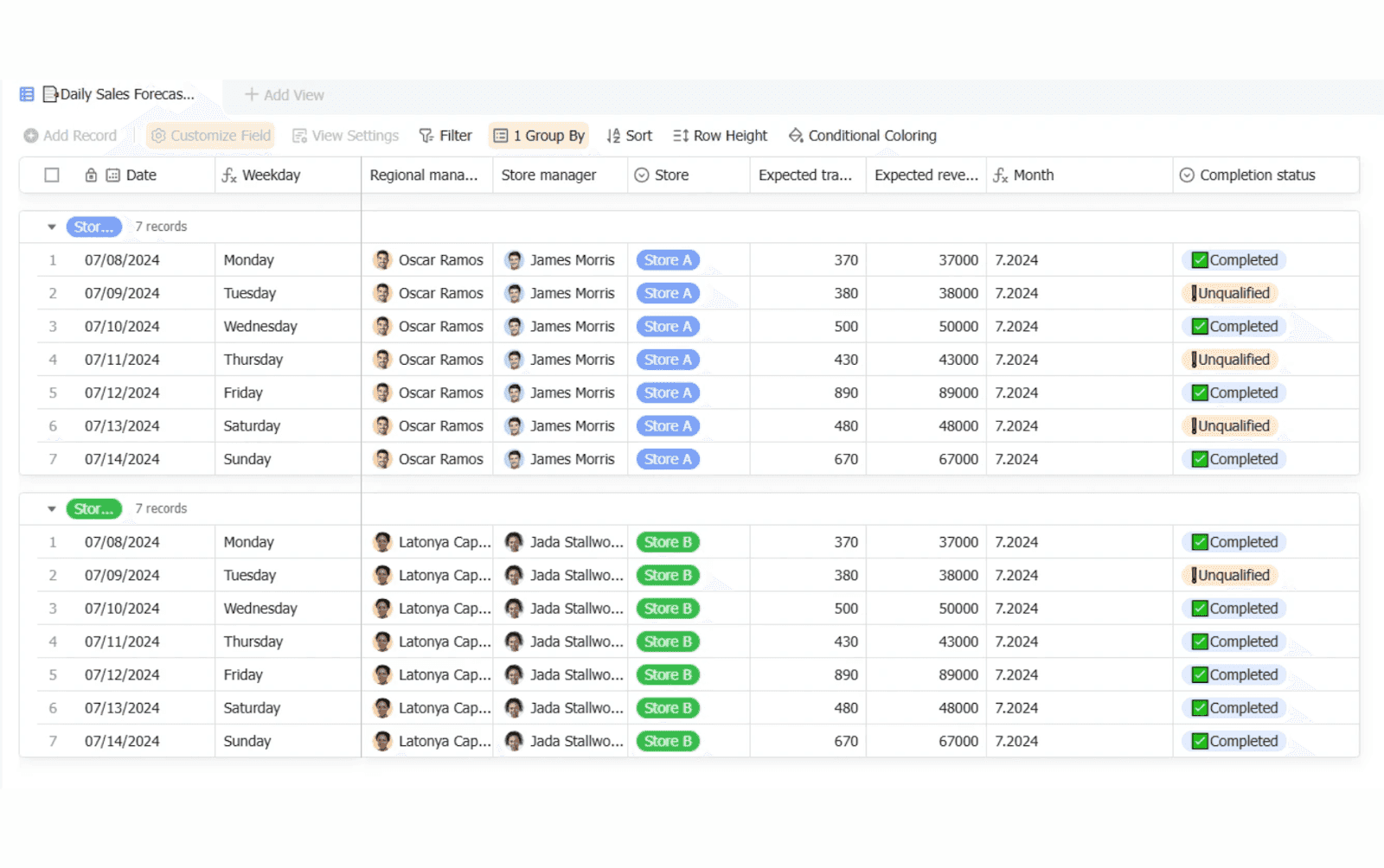The height and width of the screenshot is (868, 1384).
Task: Open View Settings
Action: (346, 136)
